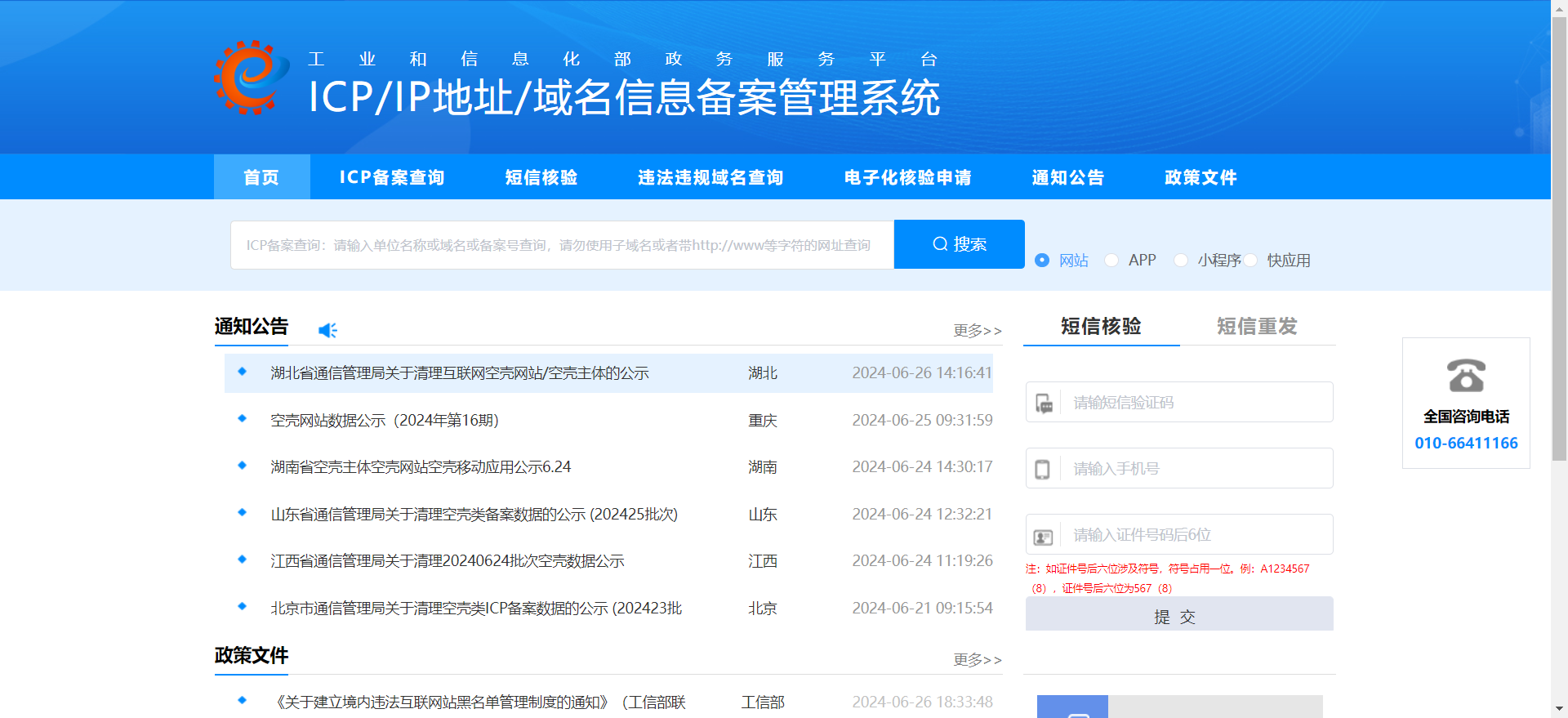Image resolution: width=1568 pixels, height=718 pixels.
Task: Open 通知公告 in navigation bar
Action: click(1068, 177)
